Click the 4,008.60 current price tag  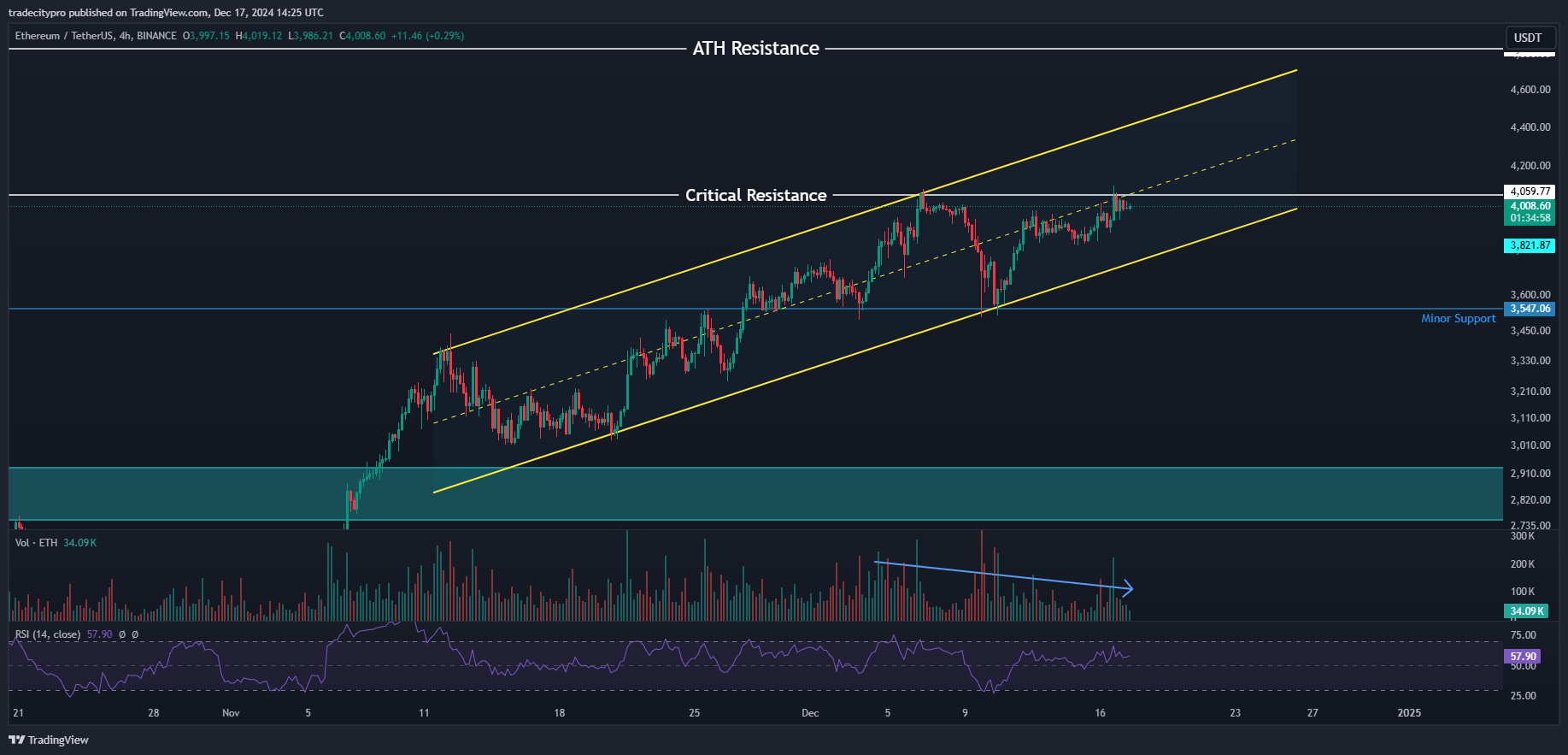[x=1530, y=206]
